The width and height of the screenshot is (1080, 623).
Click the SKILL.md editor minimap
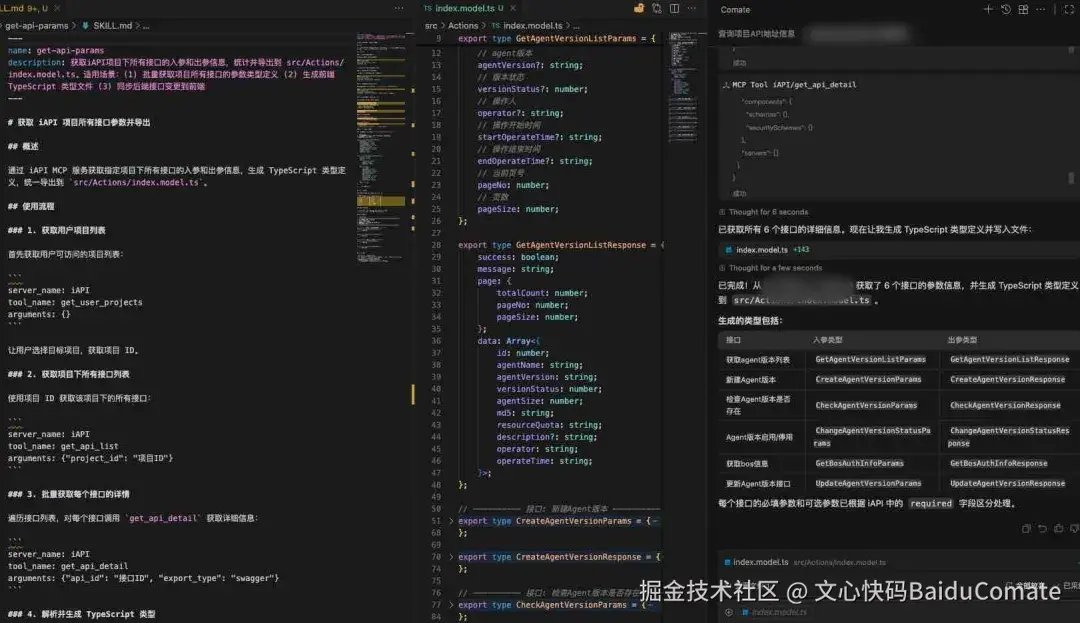click(x=381, y=147)
